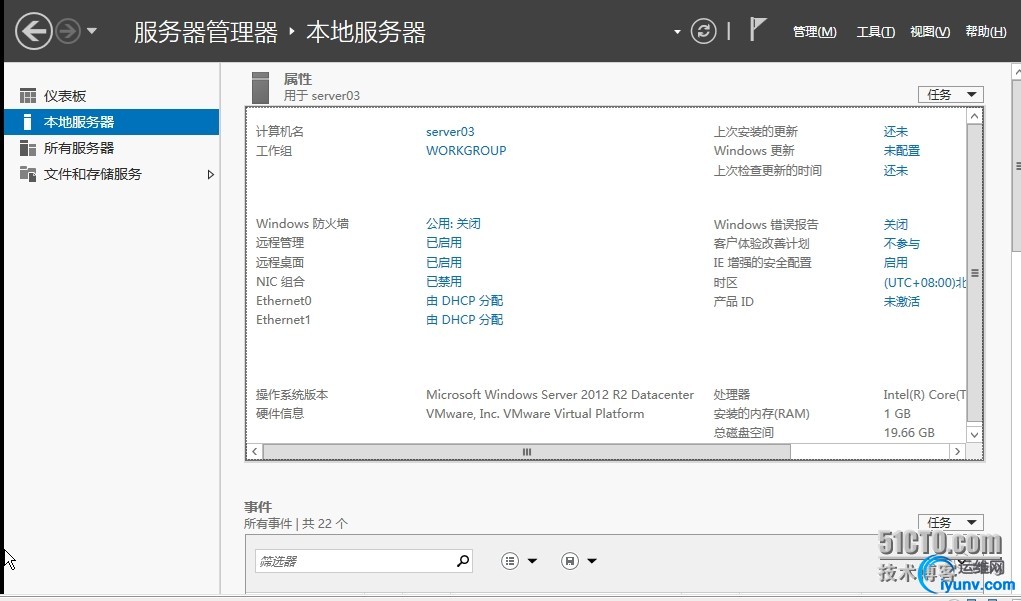This screenshot has width=1021, height=601.
Task: Click the forward navigation arrow
Action: click(x=68, y=31)
